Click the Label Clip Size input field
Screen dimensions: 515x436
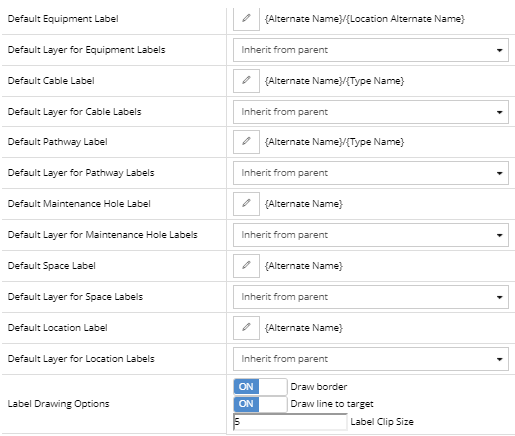pos(290,422)
